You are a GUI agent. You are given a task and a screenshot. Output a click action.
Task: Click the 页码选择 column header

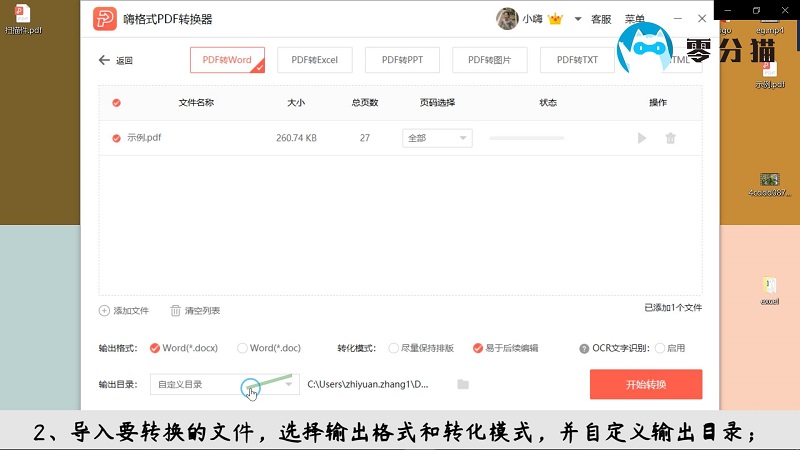tap(437, 103)
